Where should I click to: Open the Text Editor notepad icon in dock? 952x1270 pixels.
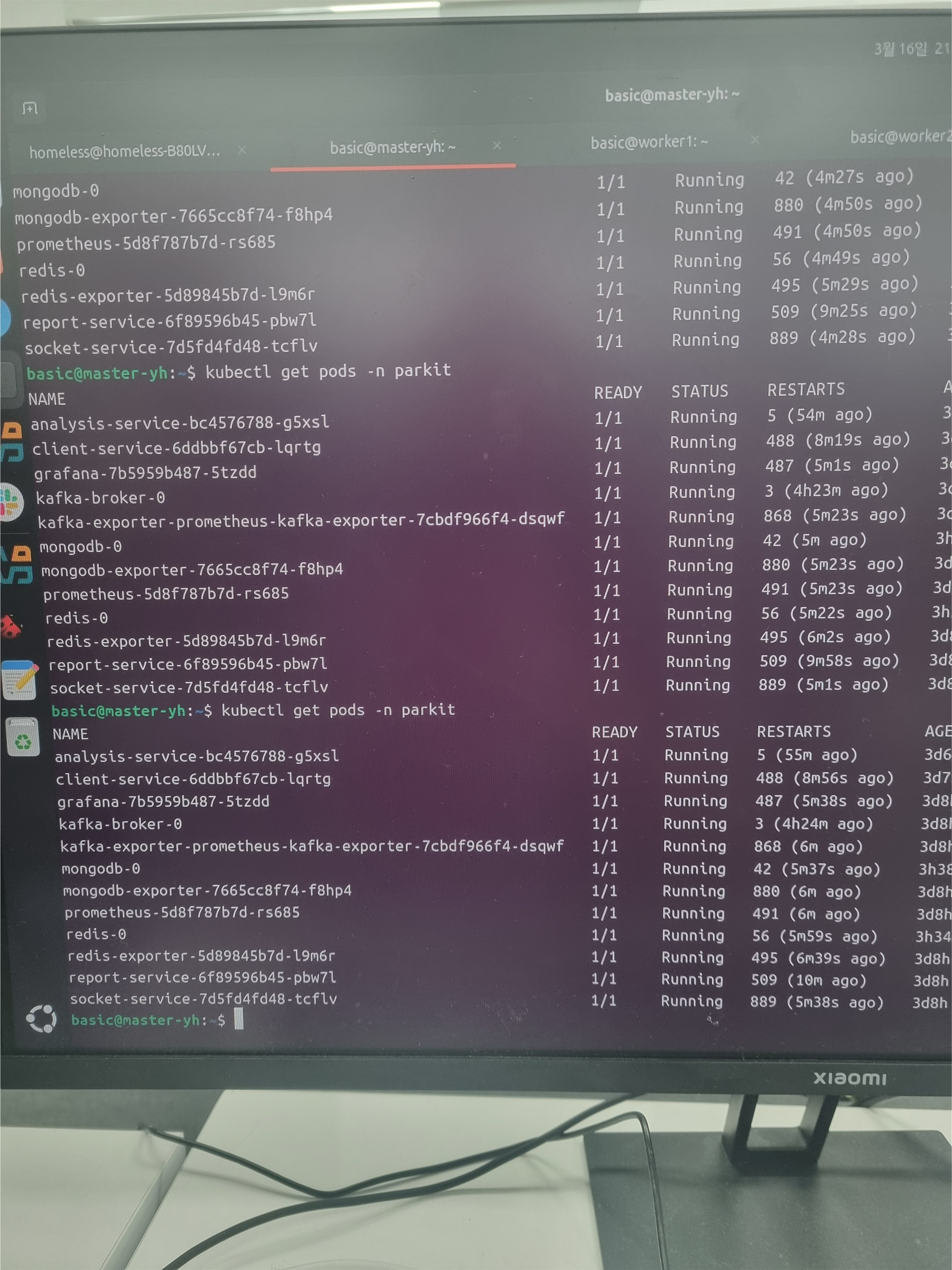[x=20, y=680]
